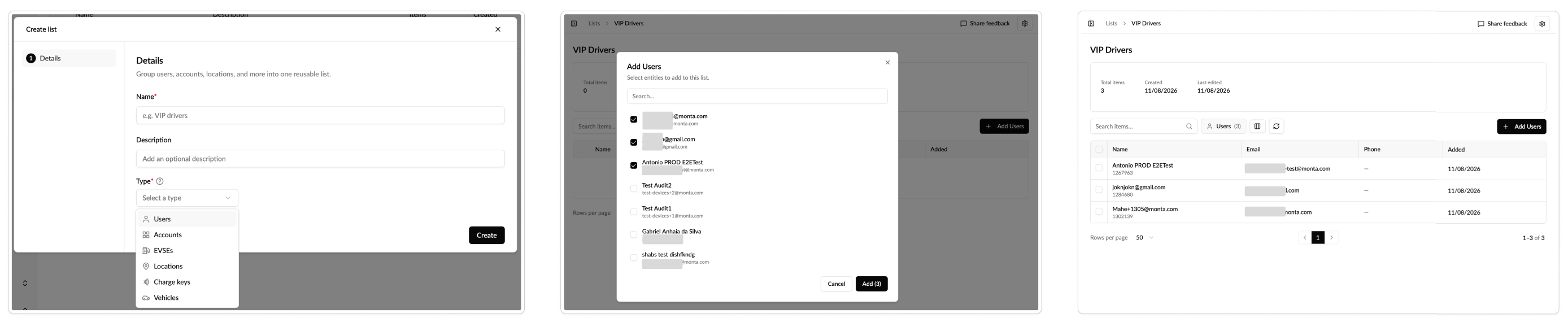The image size is (1568, 322).
Task: Close the Create list dialog
Action: [x=498, y=29]
